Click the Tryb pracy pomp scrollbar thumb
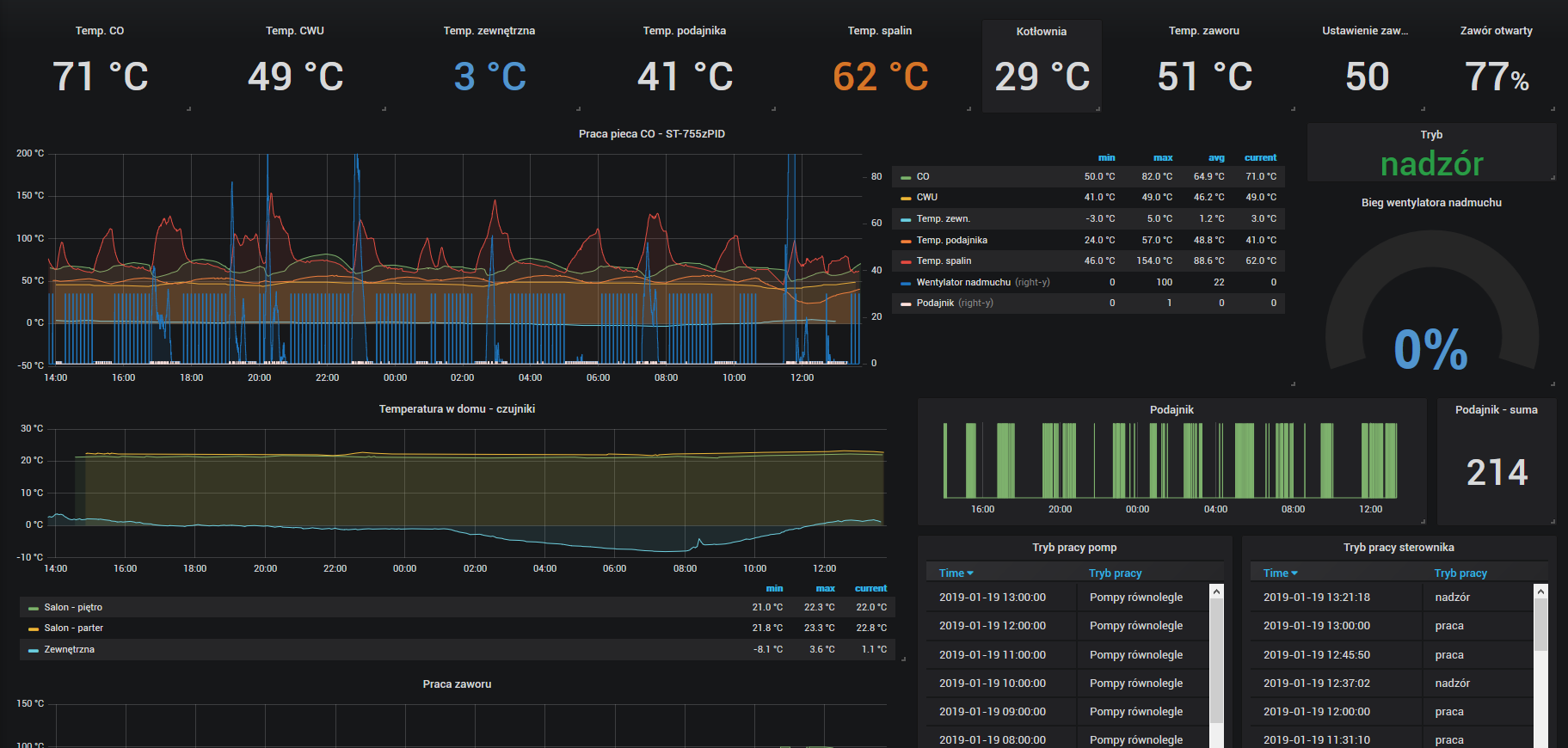 coord(1216,660)
